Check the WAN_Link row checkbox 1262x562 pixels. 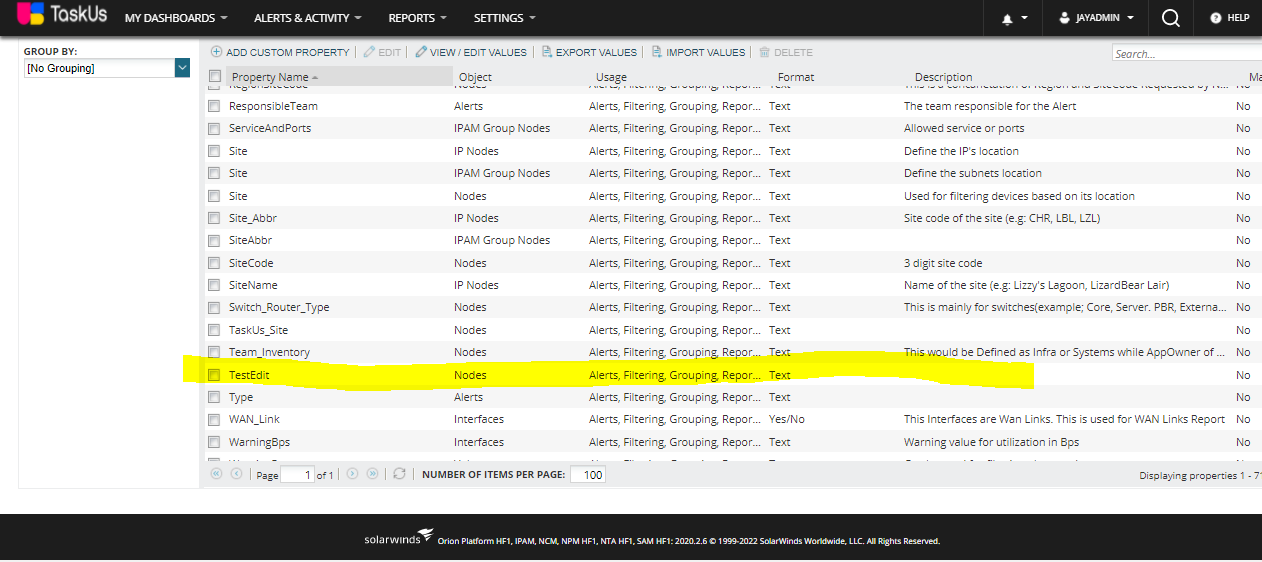pos(214,419)
